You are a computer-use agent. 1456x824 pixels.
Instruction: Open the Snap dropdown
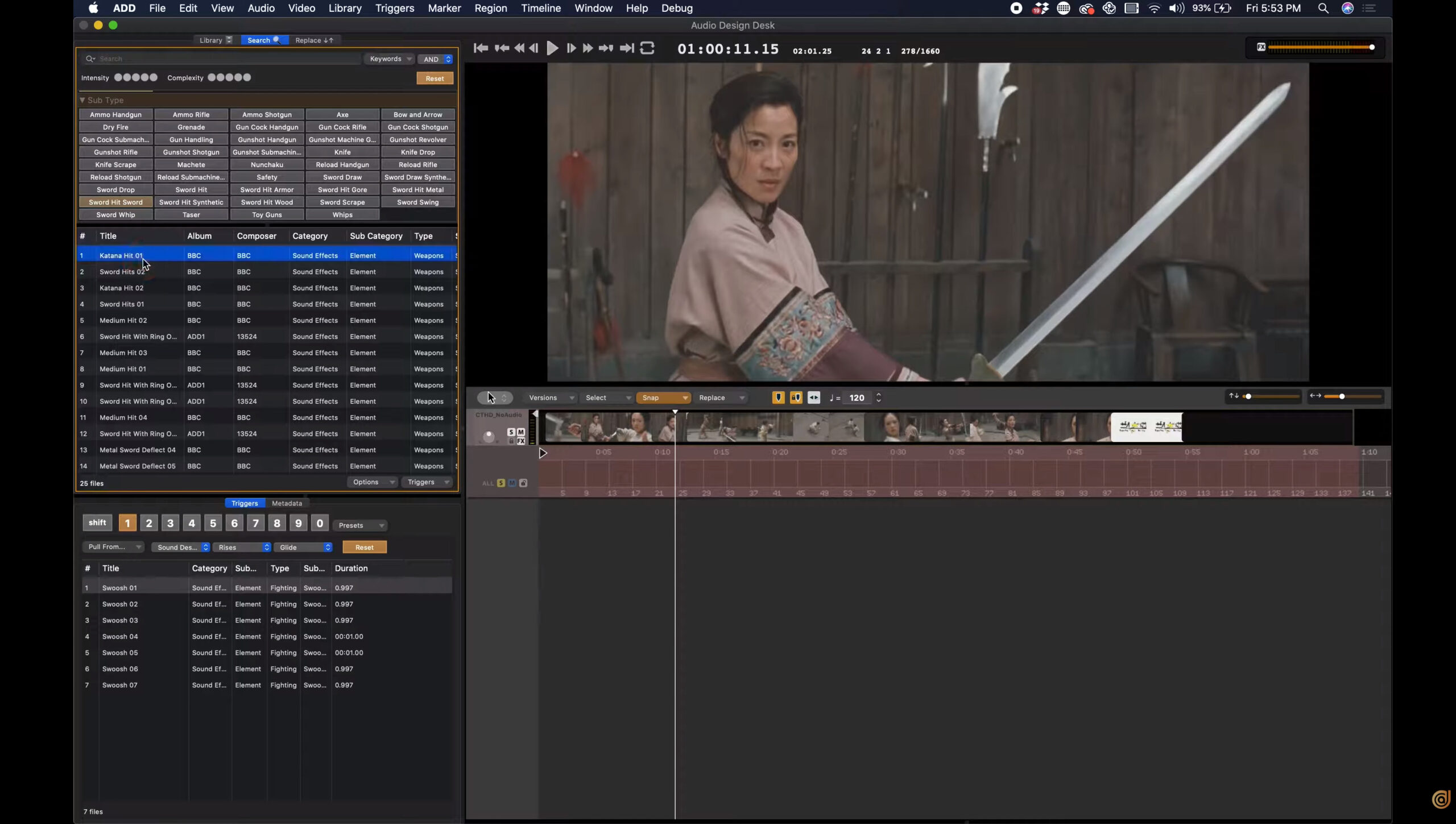pos(663,397)
